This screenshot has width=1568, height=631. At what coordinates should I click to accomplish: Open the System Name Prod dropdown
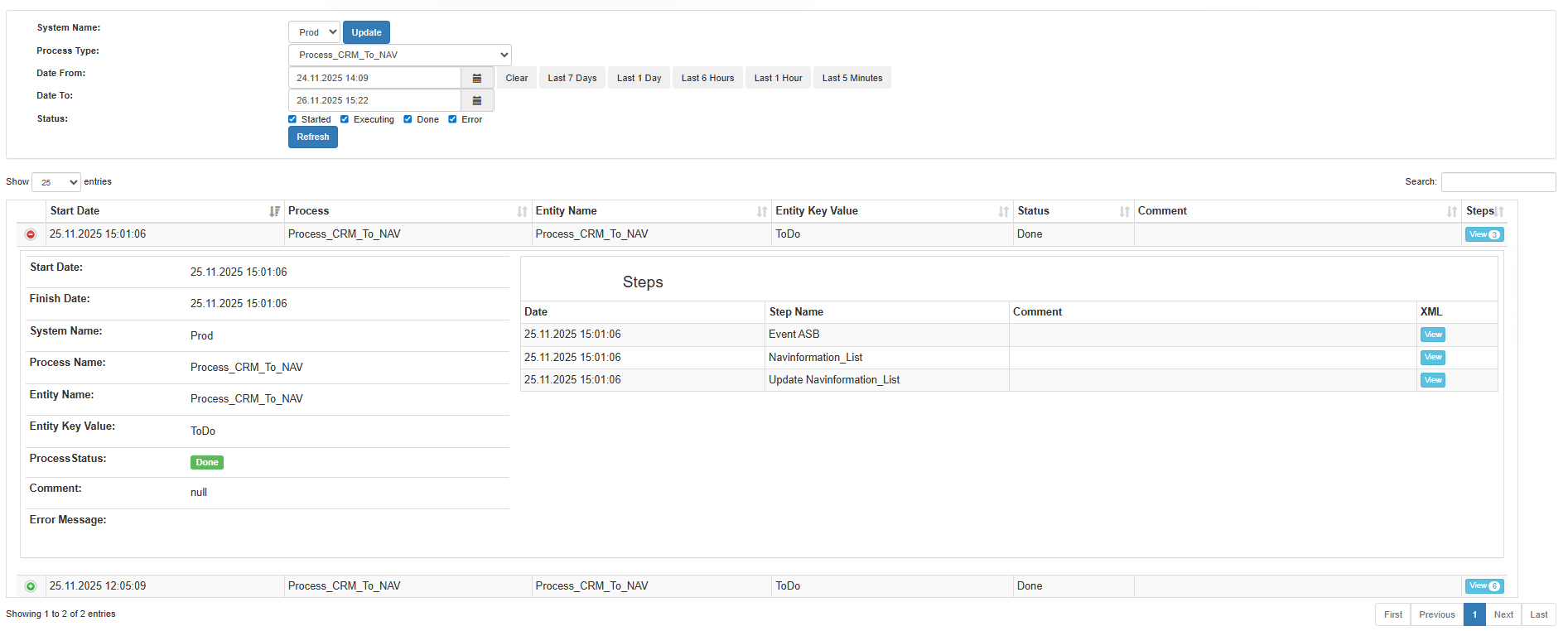click(314, 32)
